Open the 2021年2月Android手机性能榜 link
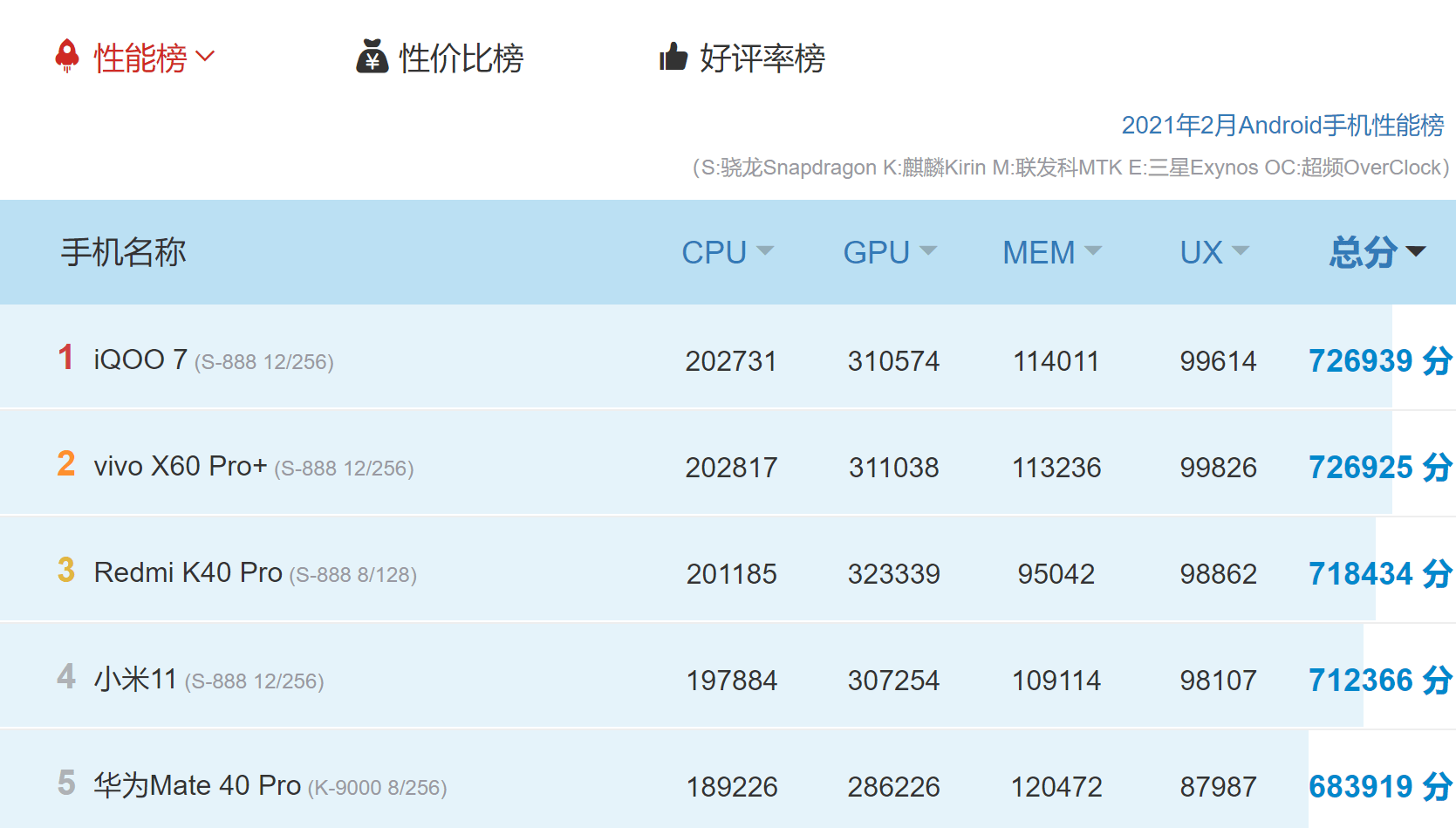The width and height of the screenshot is (1456, 828). [1283, 126]
